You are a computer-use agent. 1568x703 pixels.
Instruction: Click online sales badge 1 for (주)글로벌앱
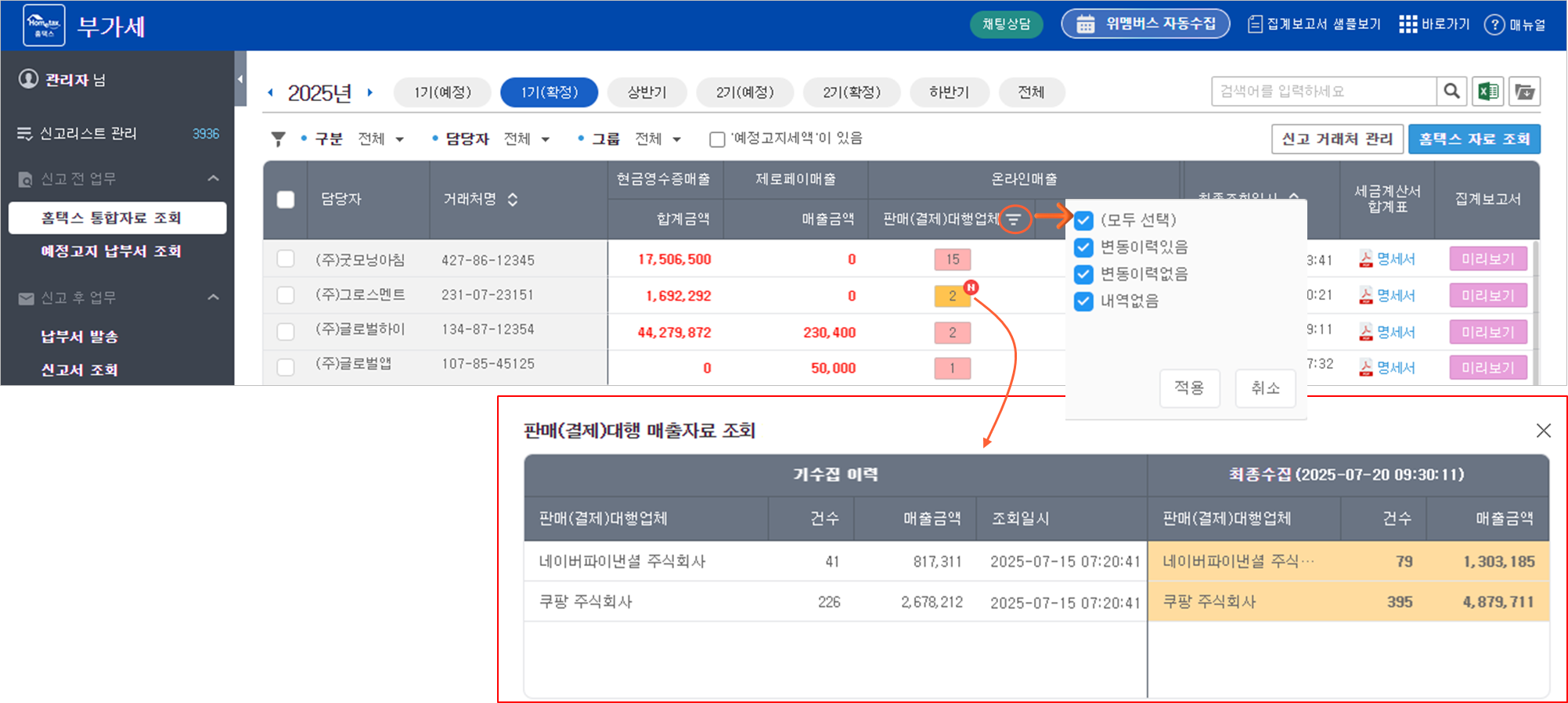click(x=953, y=368)
